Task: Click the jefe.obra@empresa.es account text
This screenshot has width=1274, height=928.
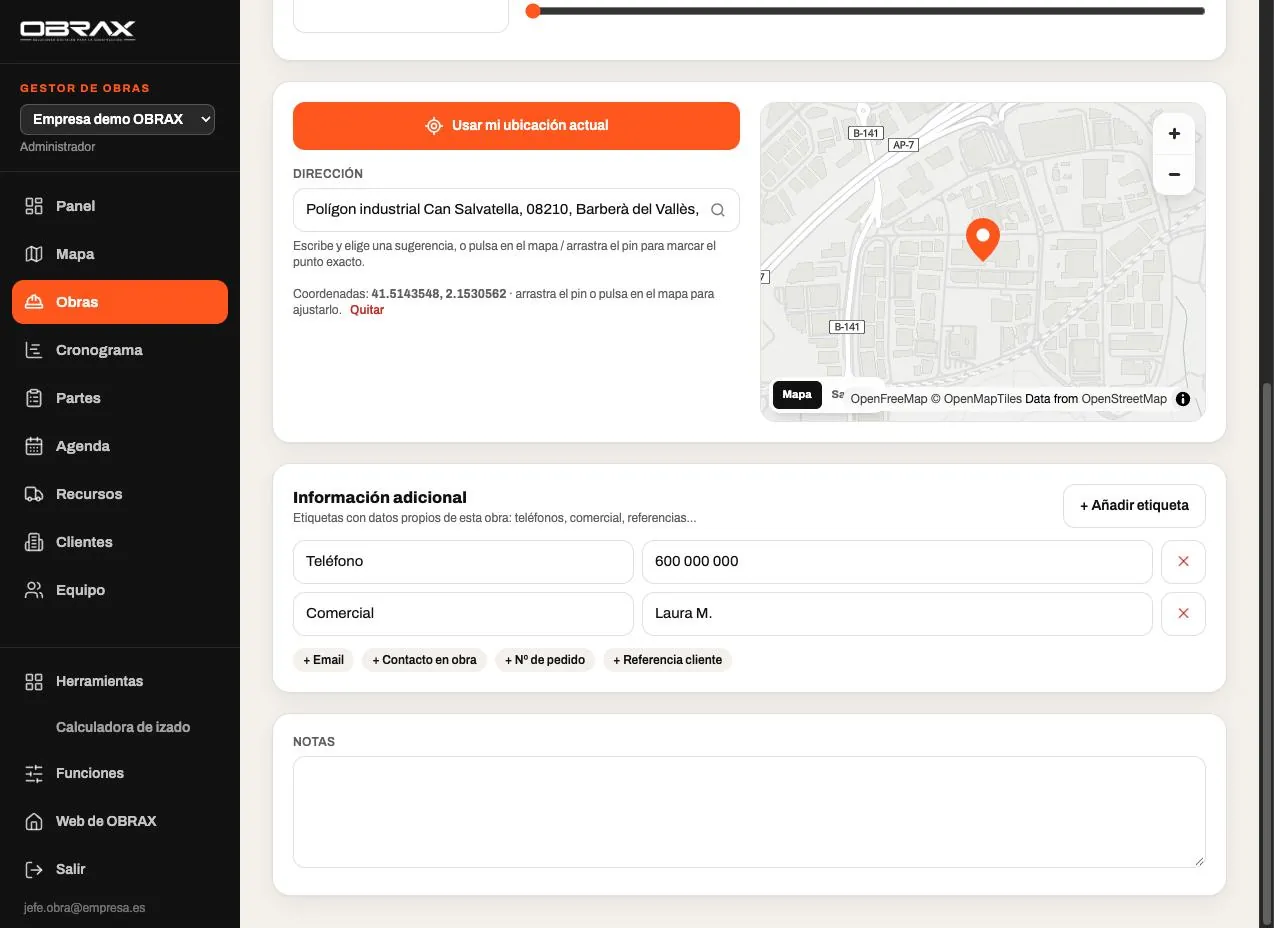Action: pos(83,908)
